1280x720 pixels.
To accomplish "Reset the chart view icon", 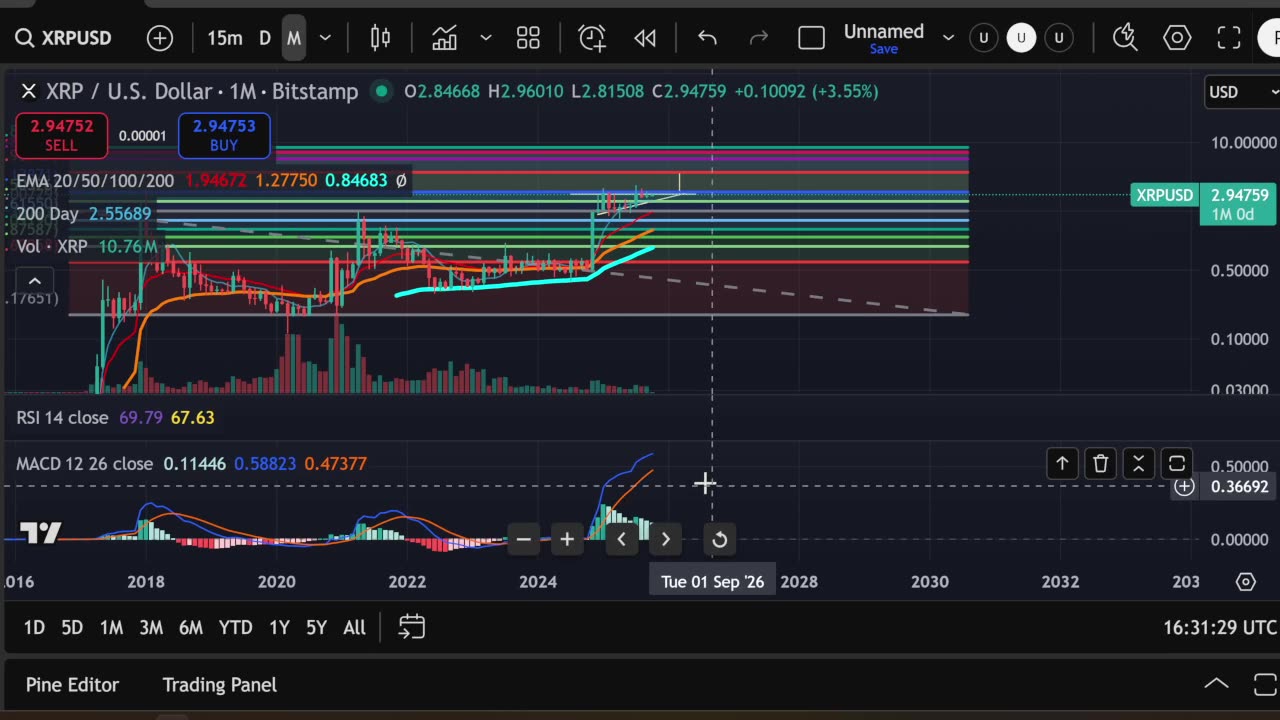I will [x=719, y=540].
